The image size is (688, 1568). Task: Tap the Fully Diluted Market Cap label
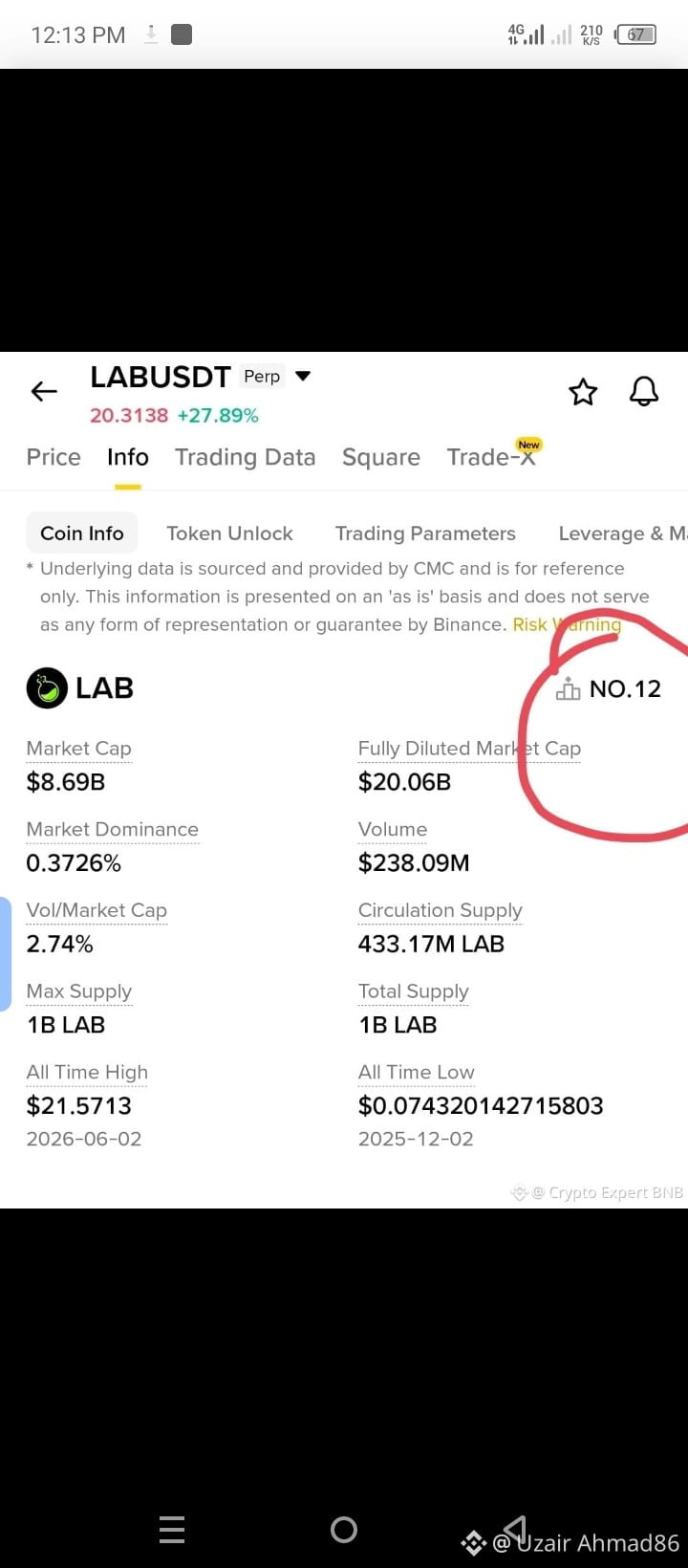469,749
